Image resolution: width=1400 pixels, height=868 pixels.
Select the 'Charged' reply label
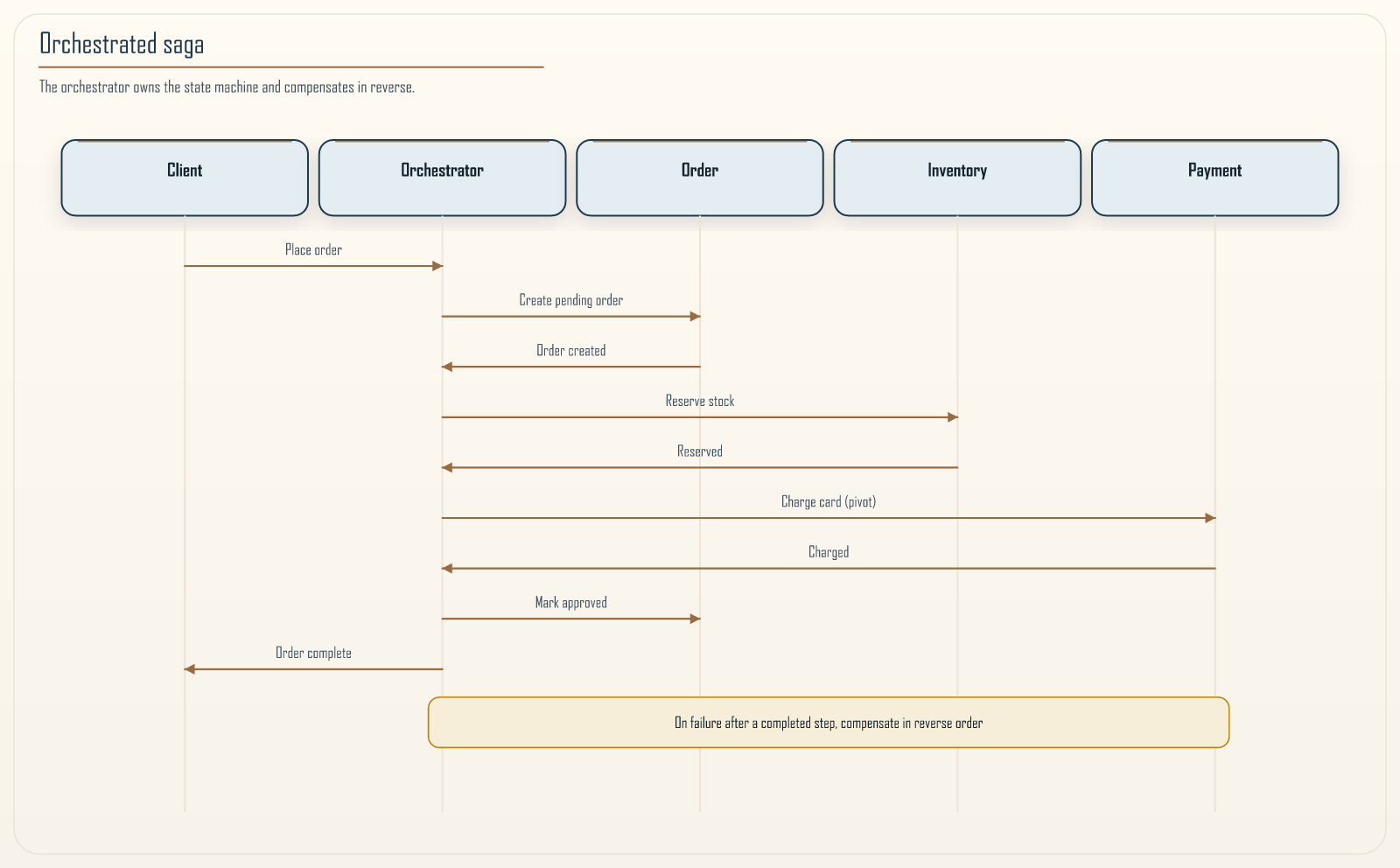(x=829, y=552)
